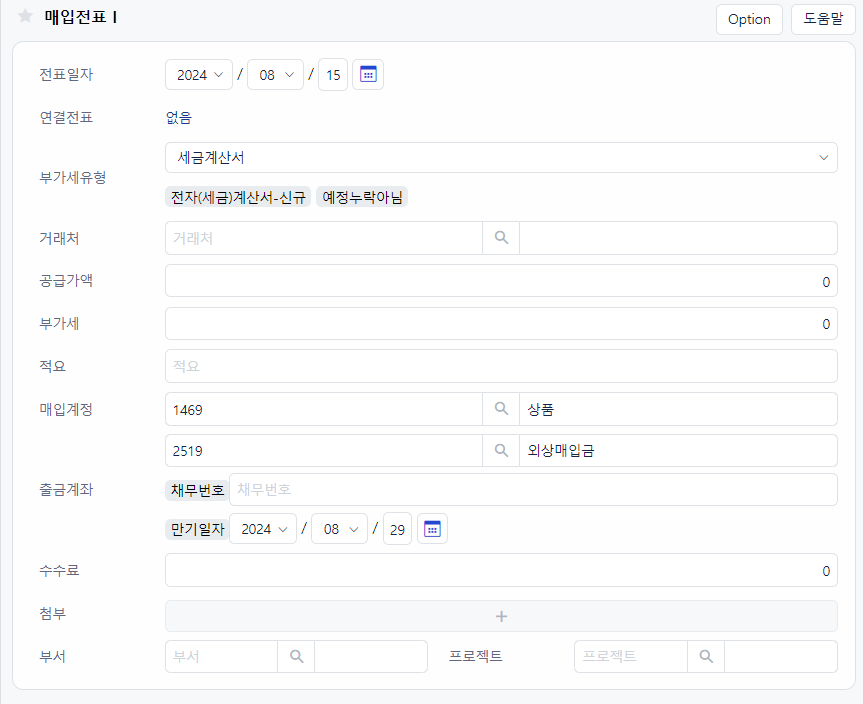The width and height of the screenshot is (863, 704).
Task: Focus the 거래처 code input field
Action: tap(324, 238)
